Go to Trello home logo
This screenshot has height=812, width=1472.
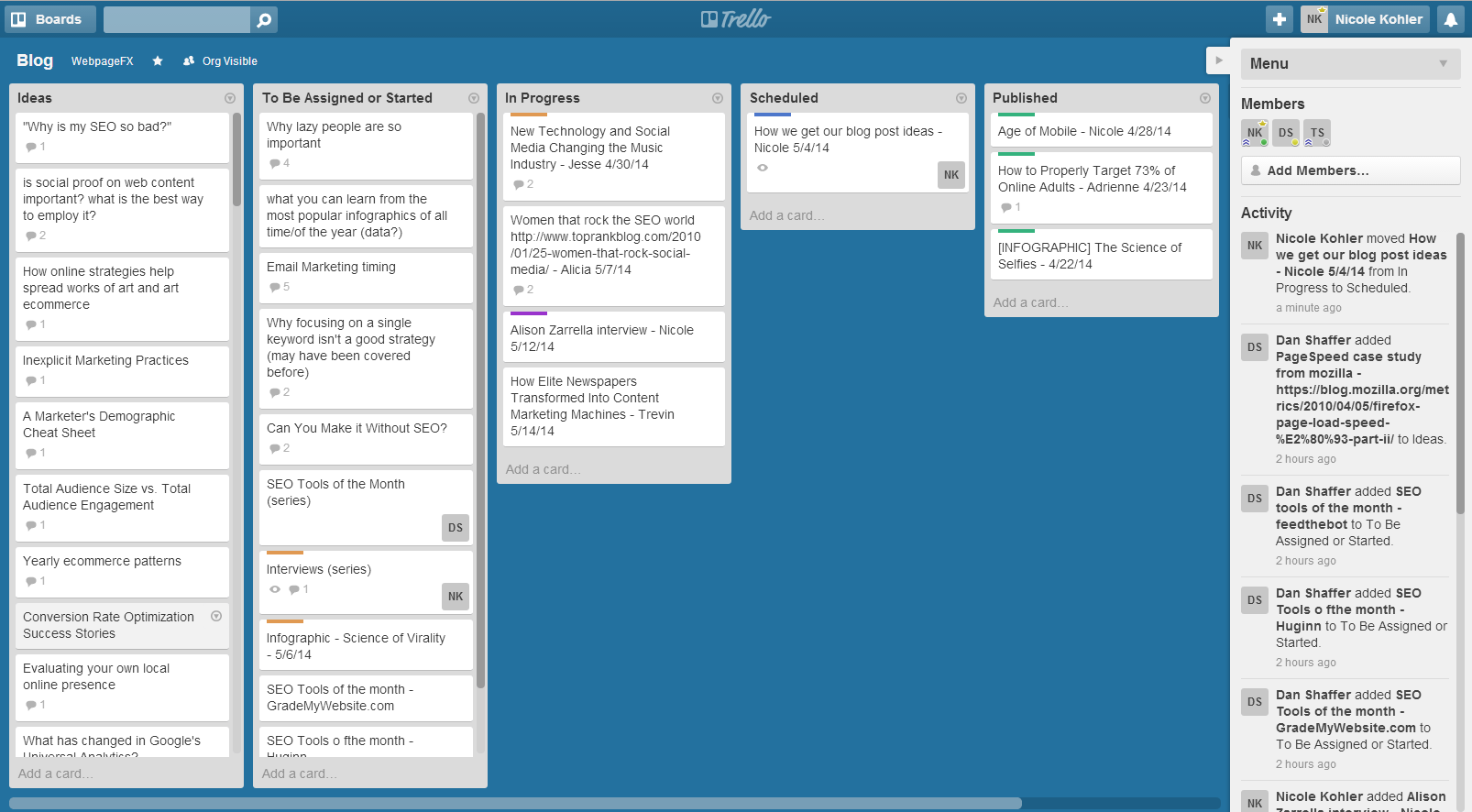(736, 19)
